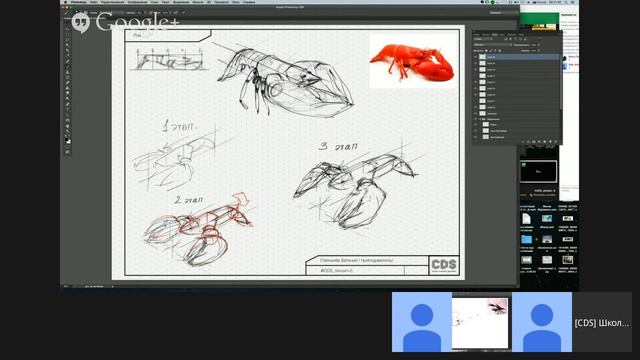Viewport: 640px width, 360px height.
Task: Open the Photoshop application menu
Action: point(79,2)
